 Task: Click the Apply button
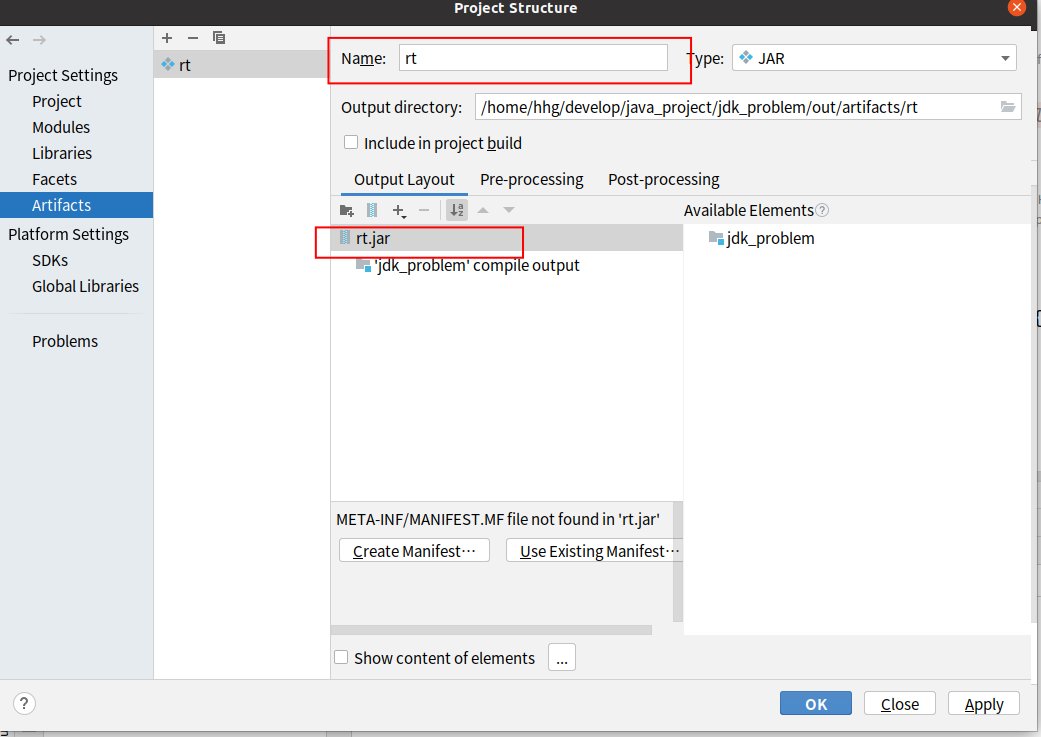pyautogui.click(x=983, y=703)
